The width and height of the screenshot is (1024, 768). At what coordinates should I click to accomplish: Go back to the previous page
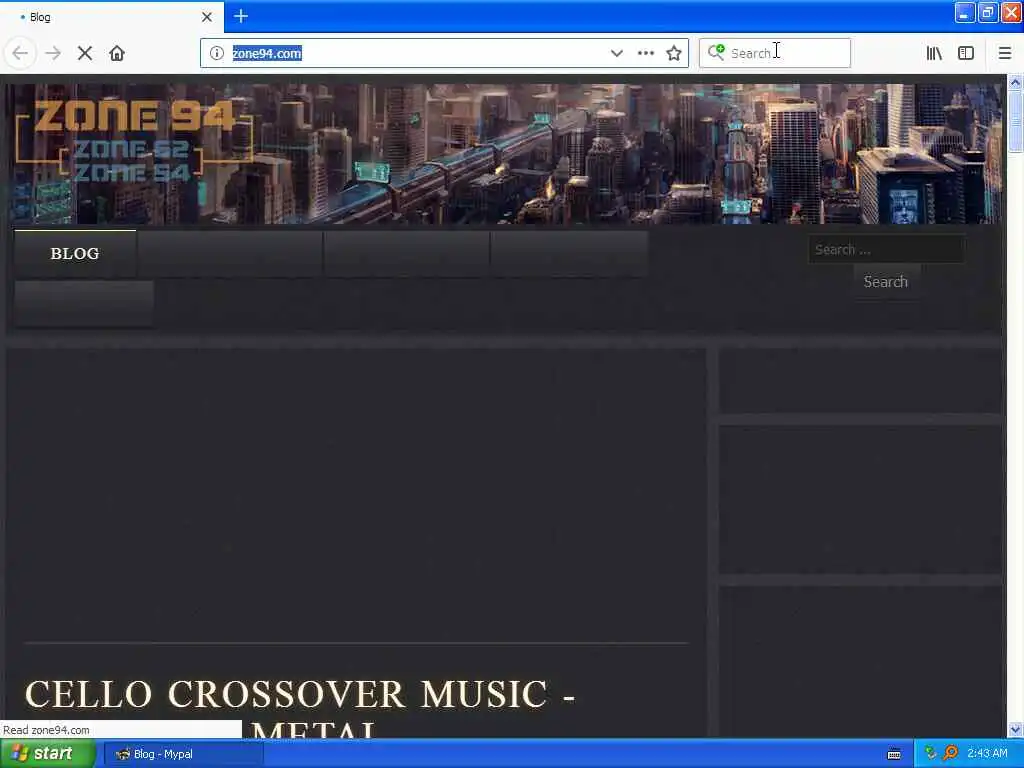[20, 53]
